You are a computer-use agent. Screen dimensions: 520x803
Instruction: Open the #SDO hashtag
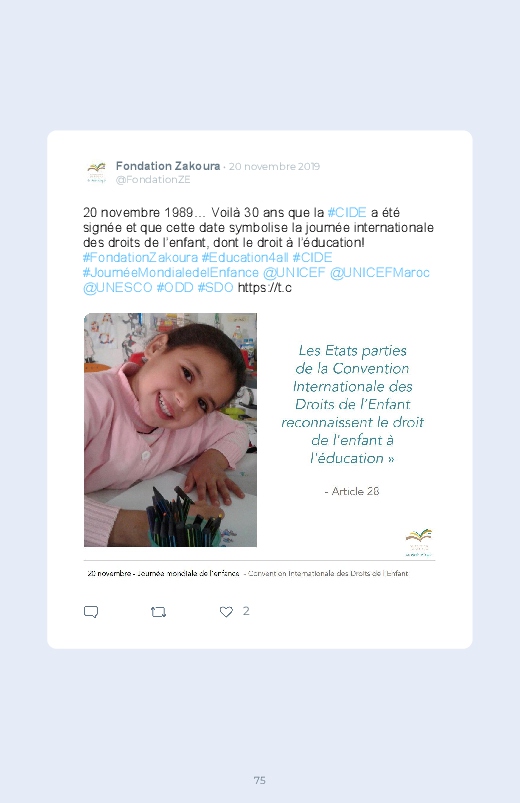point(215,288)
